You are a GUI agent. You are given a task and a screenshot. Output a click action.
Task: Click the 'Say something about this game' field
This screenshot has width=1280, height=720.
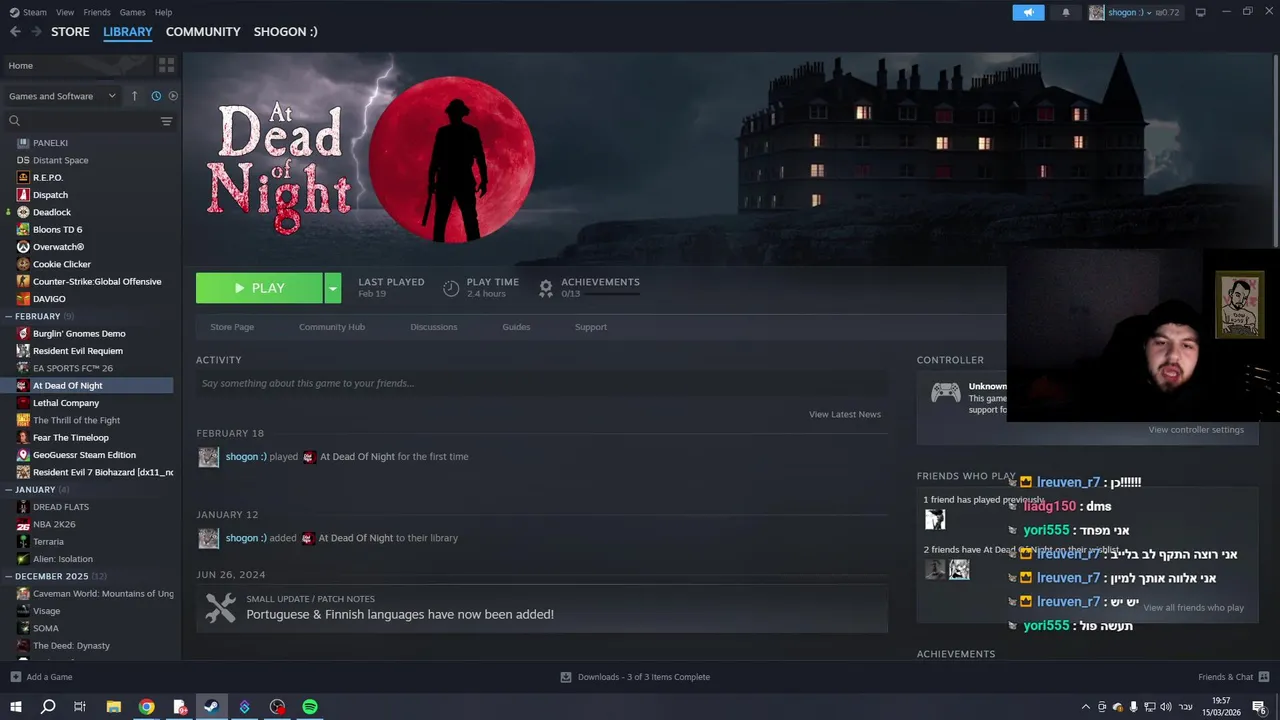pos(542,383)
